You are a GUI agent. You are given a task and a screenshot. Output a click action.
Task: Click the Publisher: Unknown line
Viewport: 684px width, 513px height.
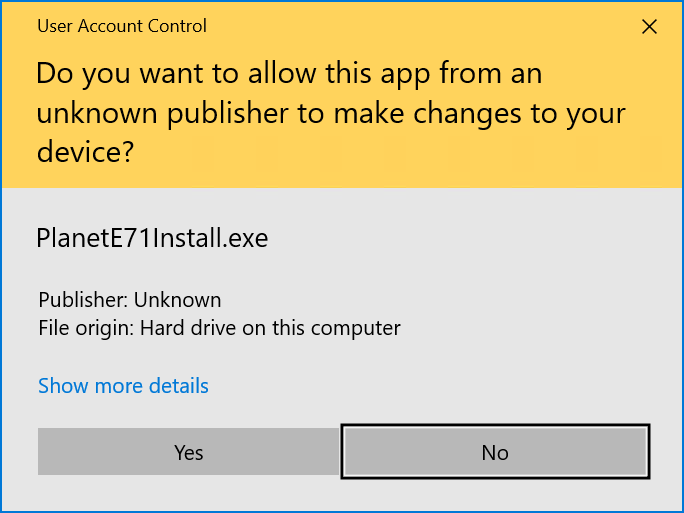tap(130, 300)
